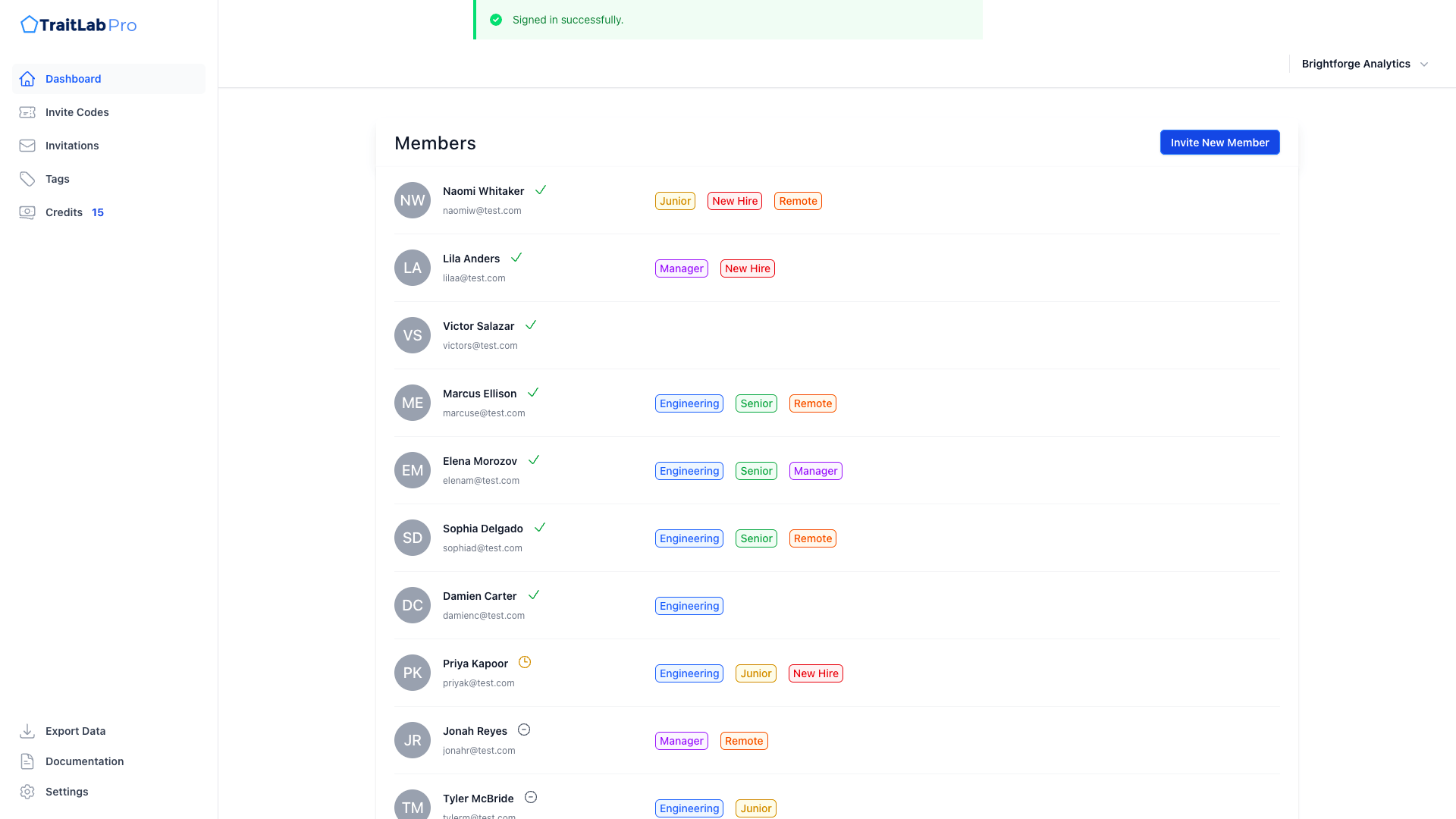Open Marcus Ellison's member name link
The image size is (1456, 819).
point(479,394)
